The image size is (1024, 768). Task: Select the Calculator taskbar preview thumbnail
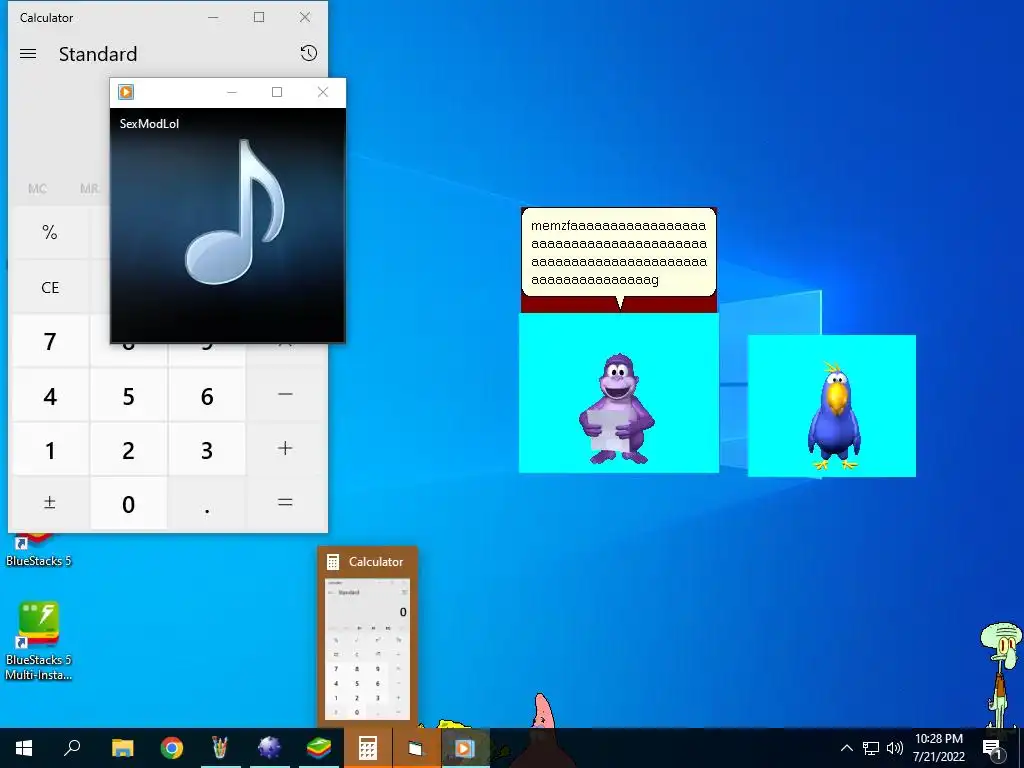point(367,647)
